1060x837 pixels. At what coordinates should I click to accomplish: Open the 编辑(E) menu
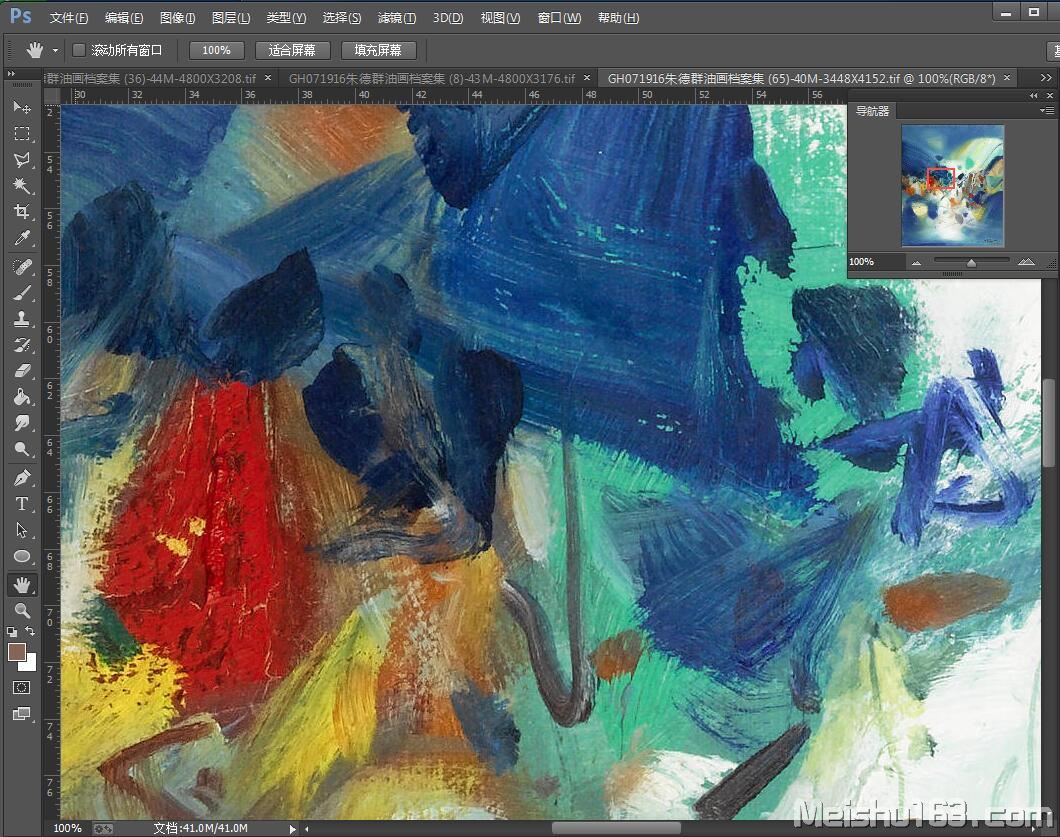coord(124,18)
